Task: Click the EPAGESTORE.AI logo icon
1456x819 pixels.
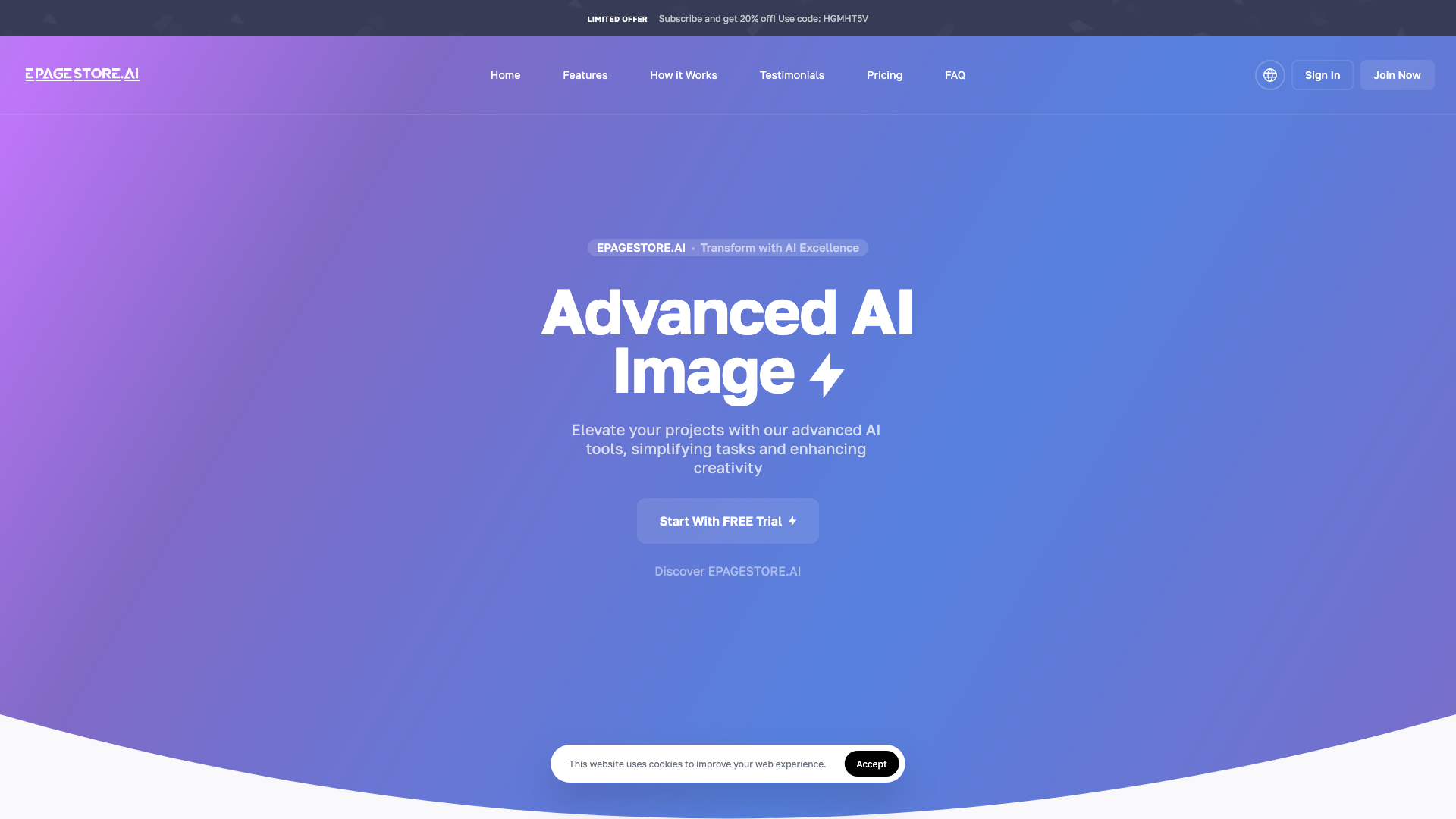Action: coord(82,74)
